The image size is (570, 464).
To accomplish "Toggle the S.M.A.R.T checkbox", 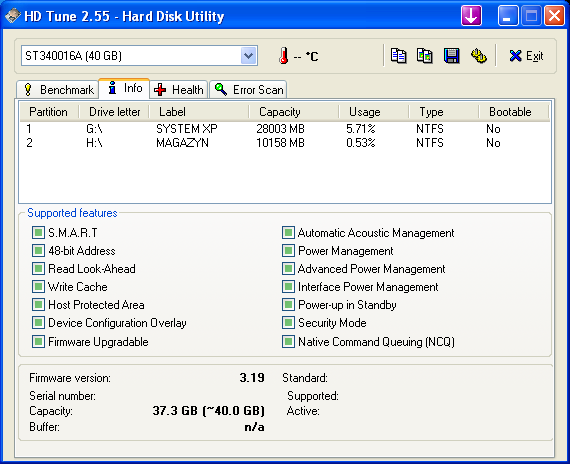I will 38,232.
